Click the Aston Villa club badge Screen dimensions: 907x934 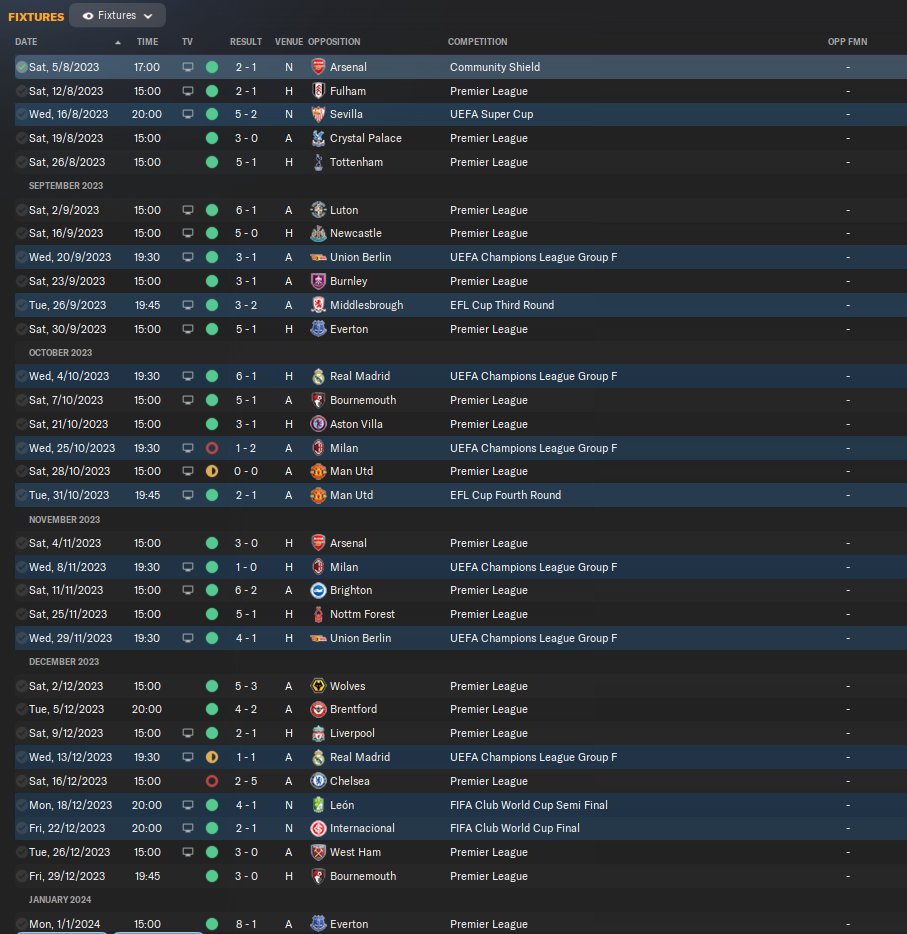pos(319,424)
